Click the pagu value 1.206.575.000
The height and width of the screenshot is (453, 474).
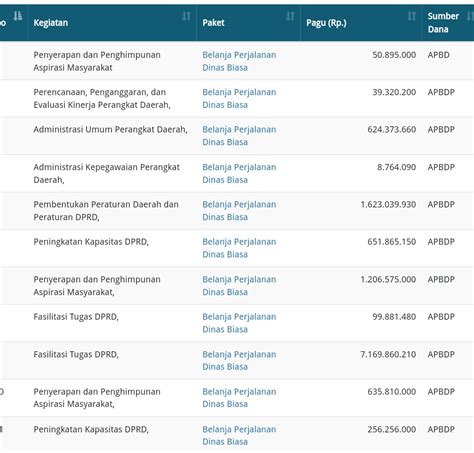coord(388,279)
